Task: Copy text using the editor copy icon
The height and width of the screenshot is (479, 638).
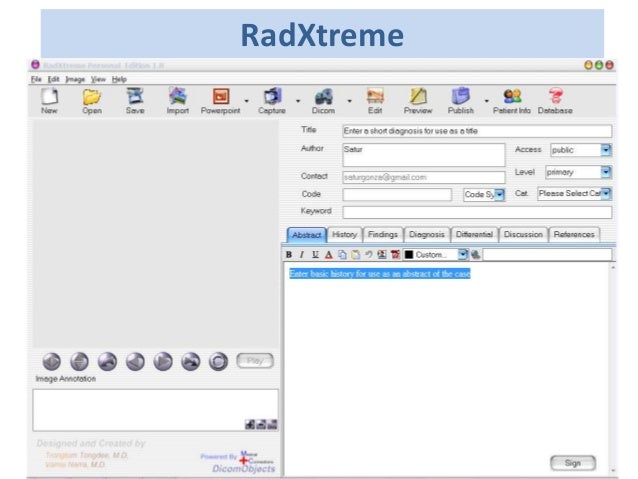Action: [x=342, y=255]
